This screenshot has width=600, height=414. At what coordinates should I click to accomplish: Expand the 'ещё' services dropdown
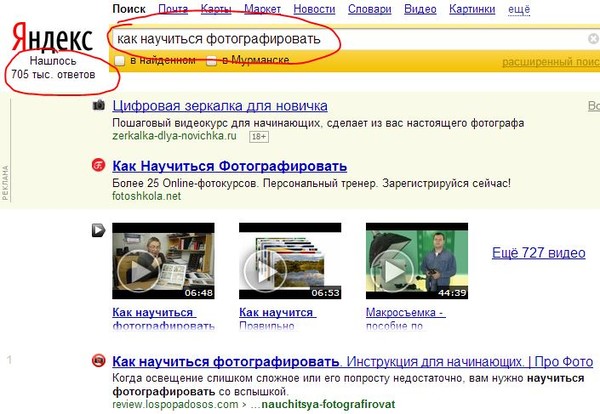[x=519, y=9]
